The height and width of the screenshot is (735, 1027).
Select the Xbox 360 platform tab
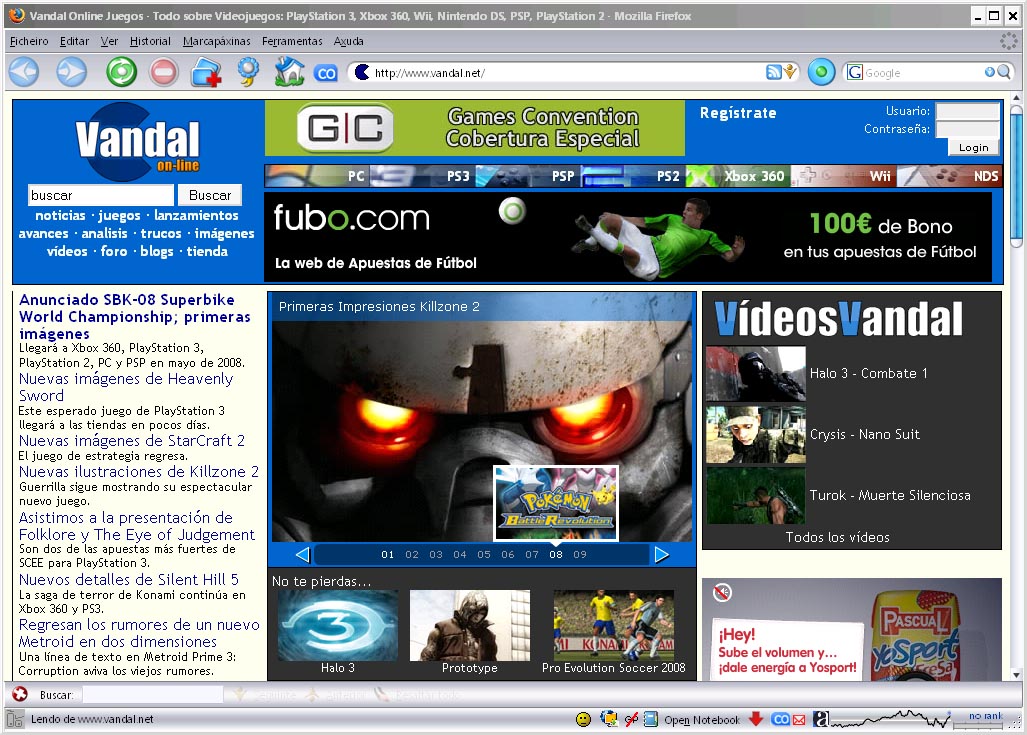click(x=738, y=176)
